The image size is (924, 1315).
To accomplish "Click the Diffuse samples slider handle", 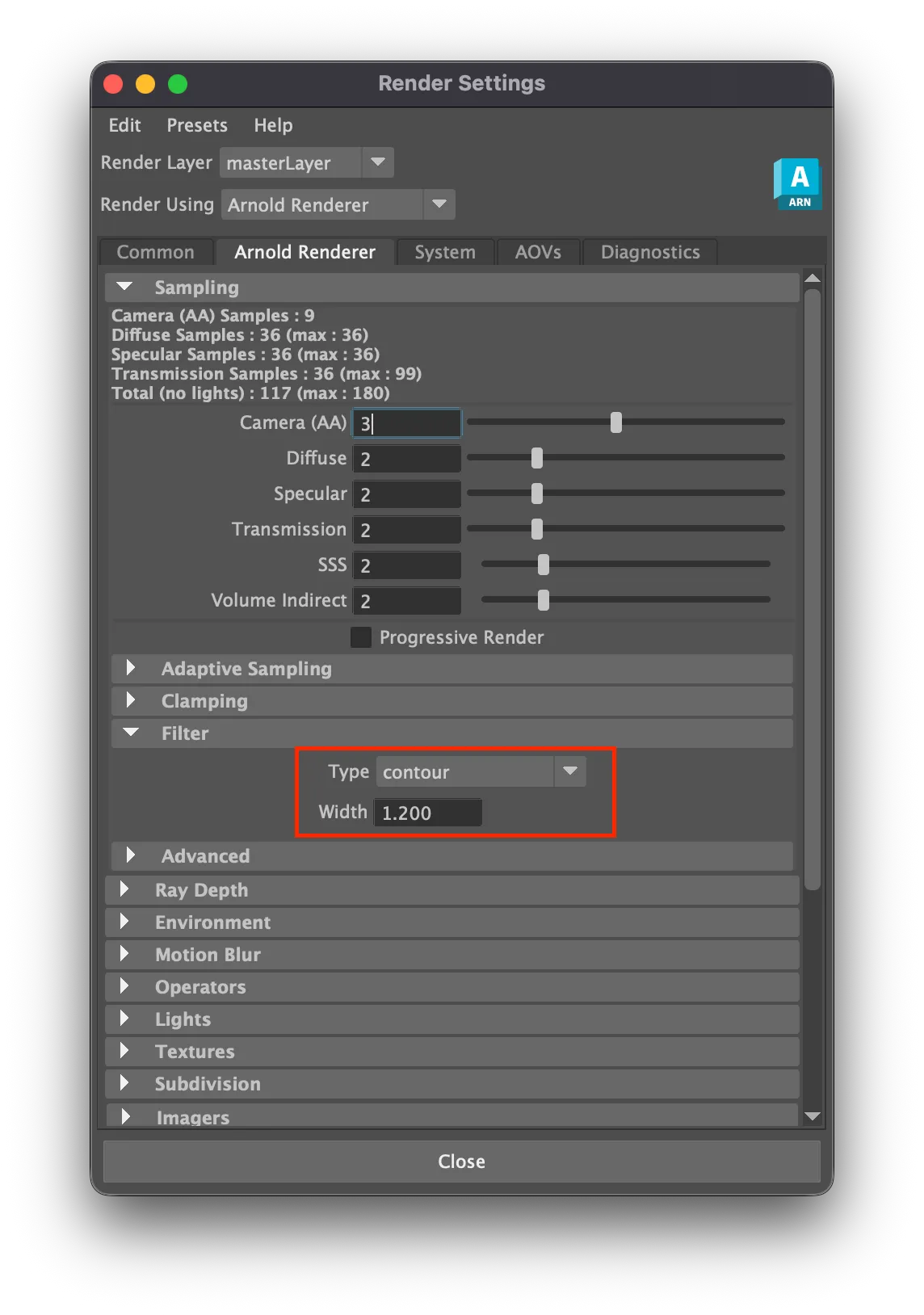I will [x=537, y=458].
